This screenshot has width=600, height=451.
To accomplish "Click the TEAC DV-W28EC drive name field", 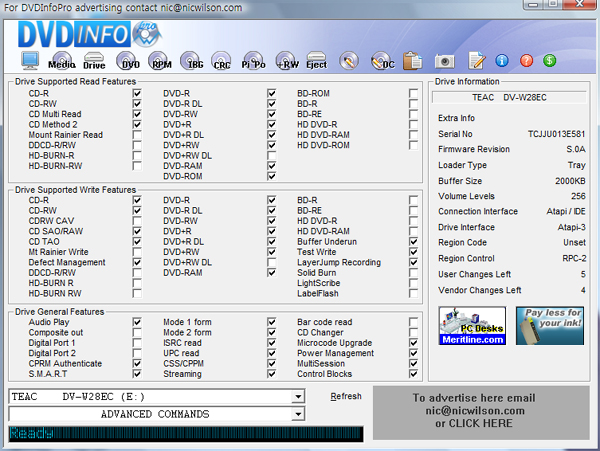I will tap(509, 98).
